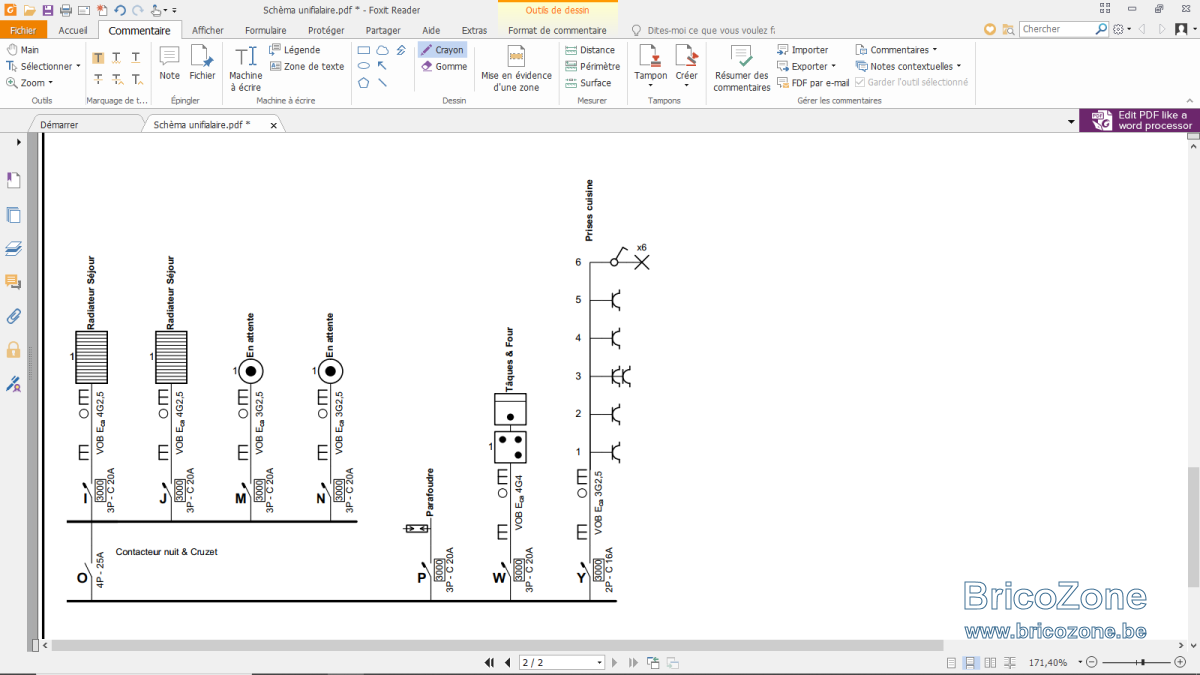Select the highlight text markup tool
Image resolution: width=1200 pixels, height=675 pixels.
click(98, 58)
